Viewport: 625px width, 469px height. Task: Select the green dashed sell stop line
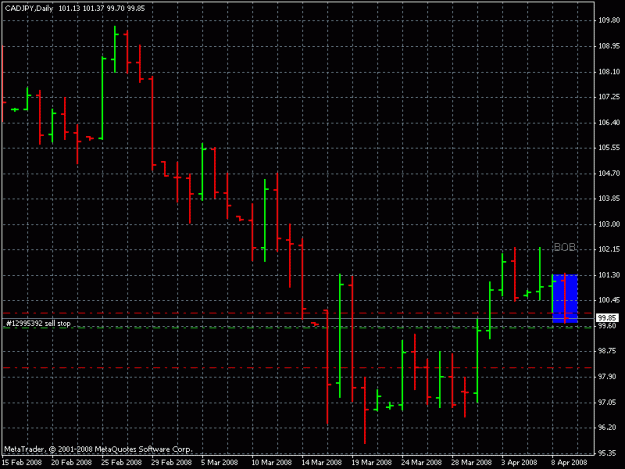point(298,328)
